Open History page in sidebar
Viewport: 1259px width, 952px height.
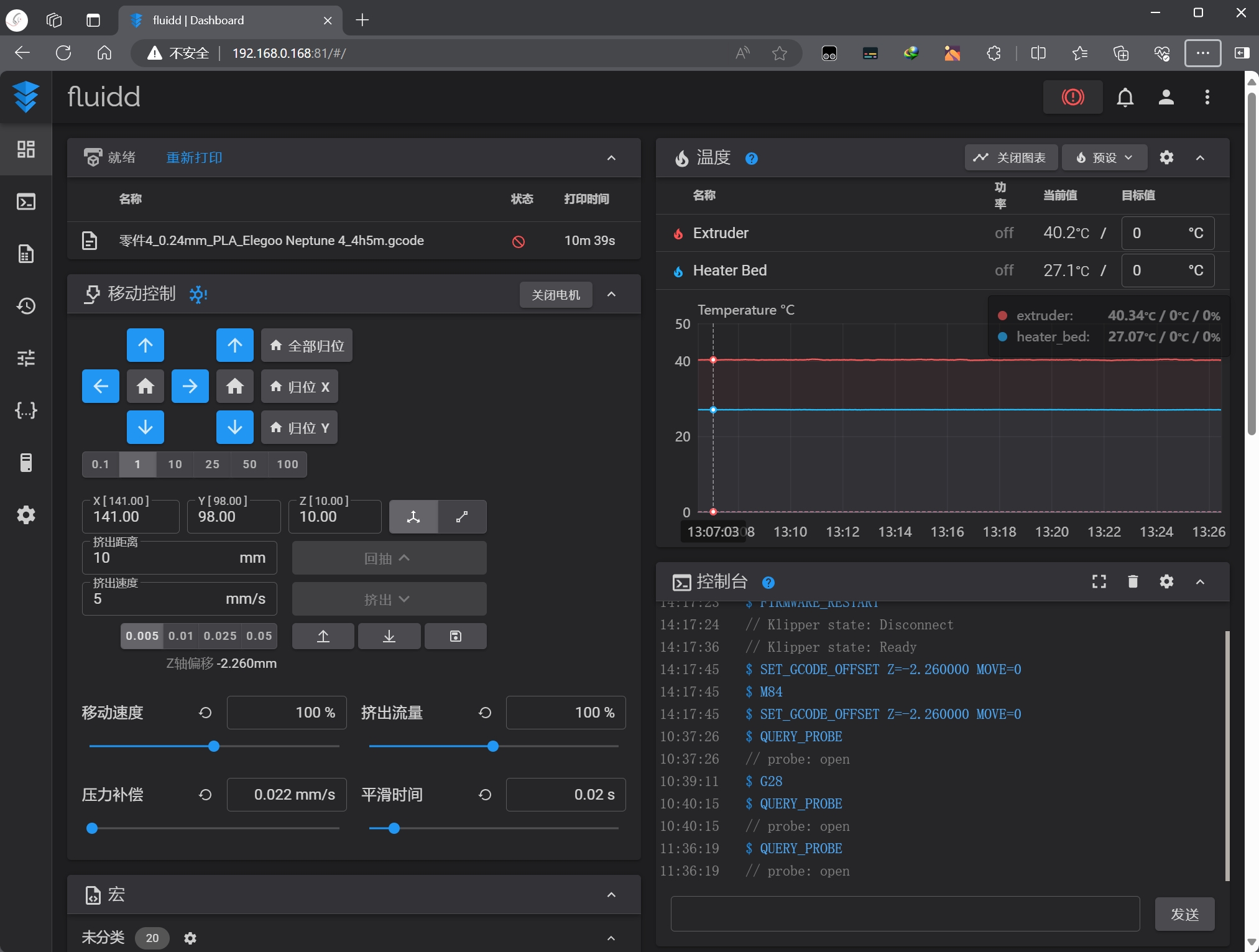tap(25, 306)
